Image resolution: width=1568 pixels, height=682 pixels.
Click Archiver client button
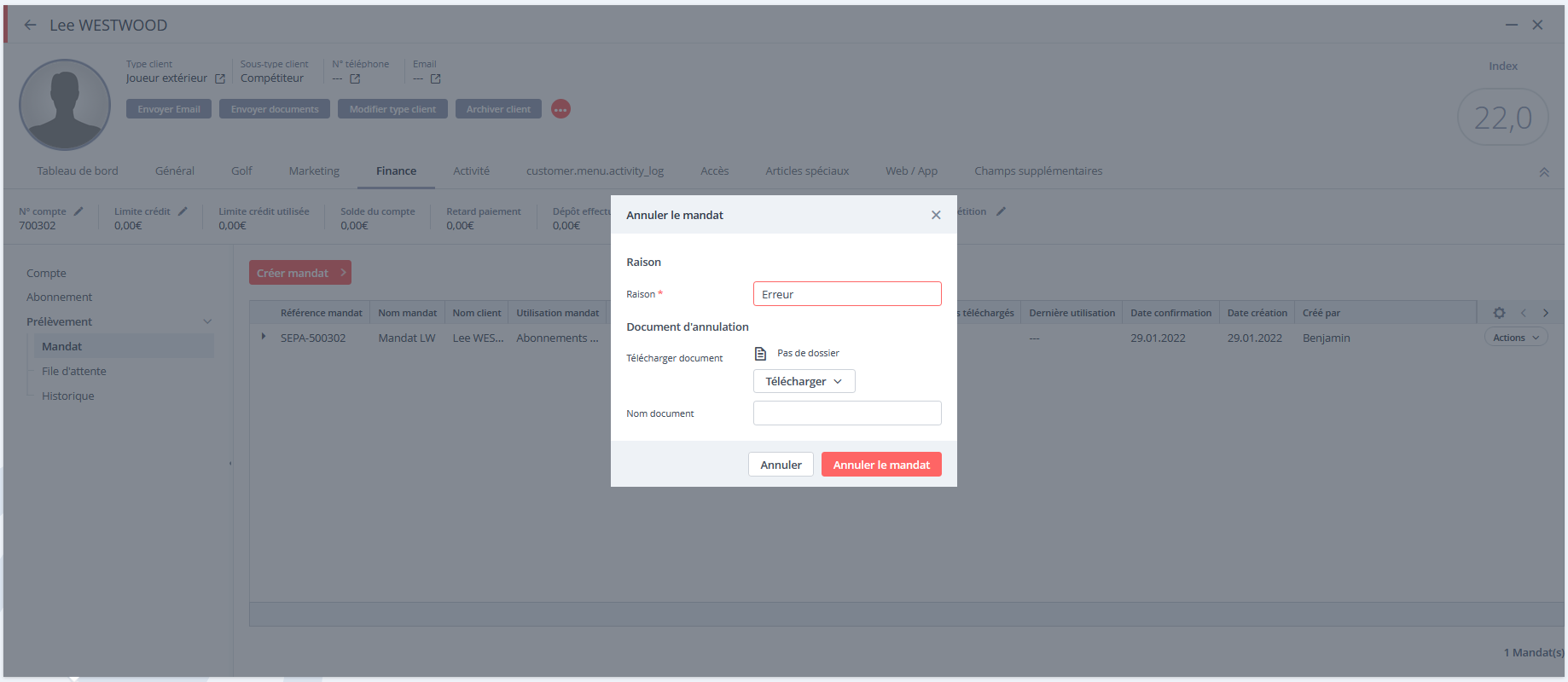[x=498, y=109]
